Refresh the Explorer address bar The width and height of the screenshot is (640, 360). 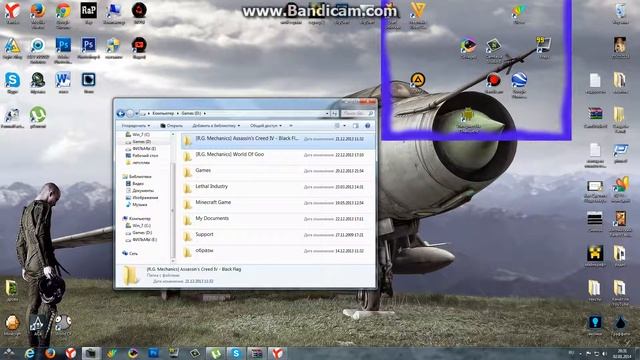pyautogui.click(x=335, y=113)
